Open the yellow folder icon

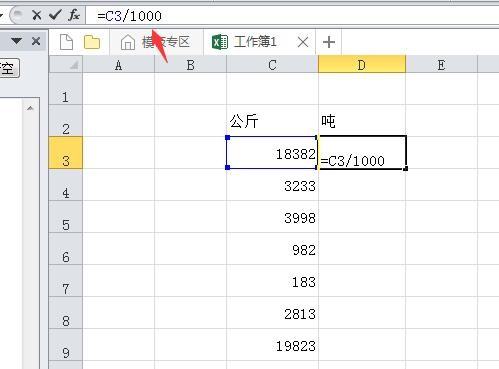point(92,42)
